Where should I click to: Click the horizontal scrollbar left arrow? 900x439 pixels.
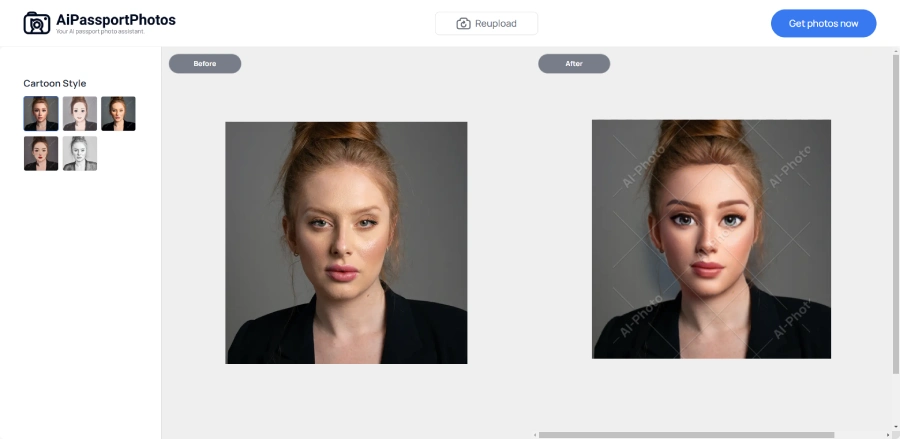pyautogui.click(x=535, y=435)
